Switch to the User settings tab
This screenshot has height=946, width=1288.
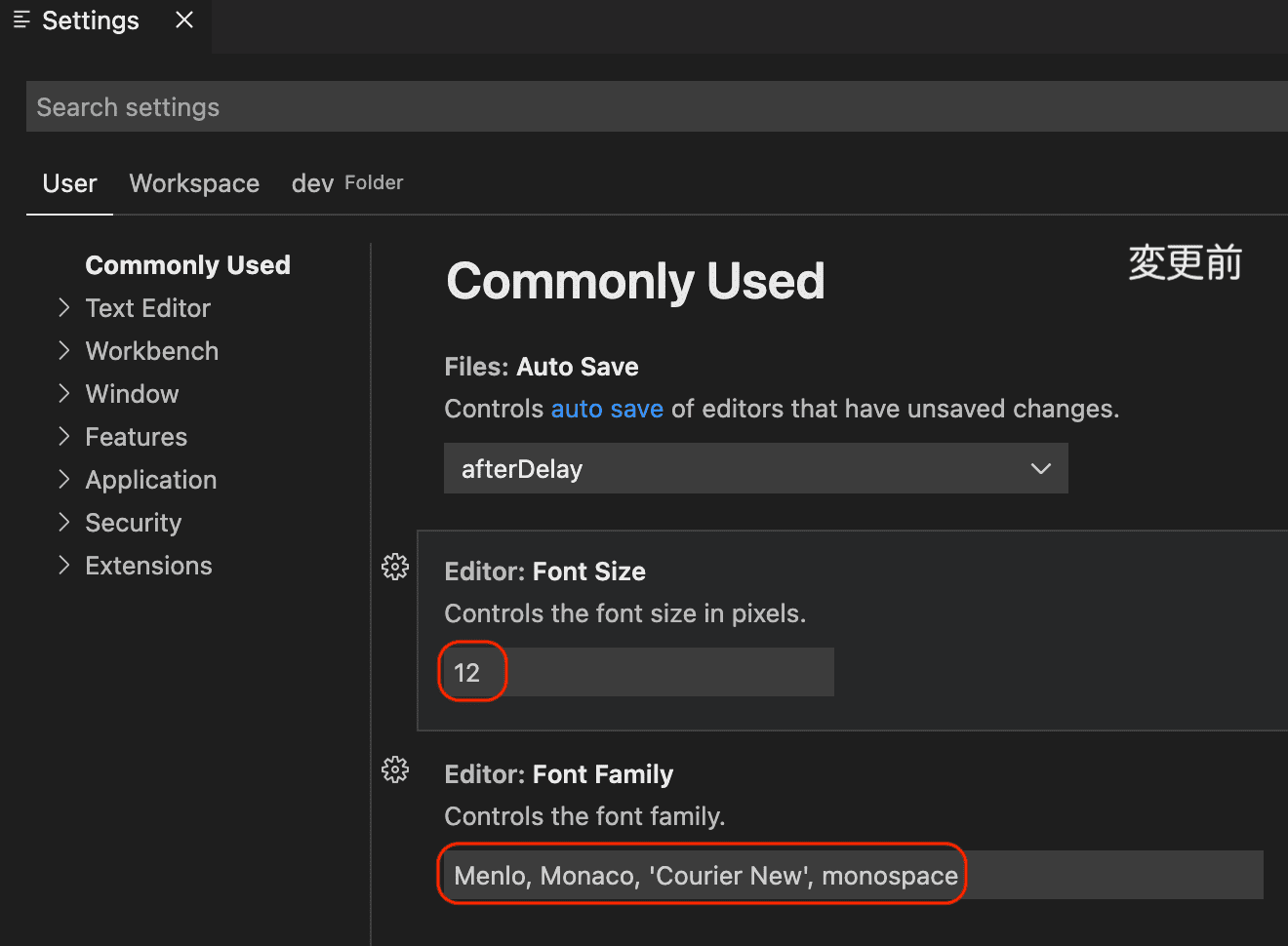tap(69, 183)
